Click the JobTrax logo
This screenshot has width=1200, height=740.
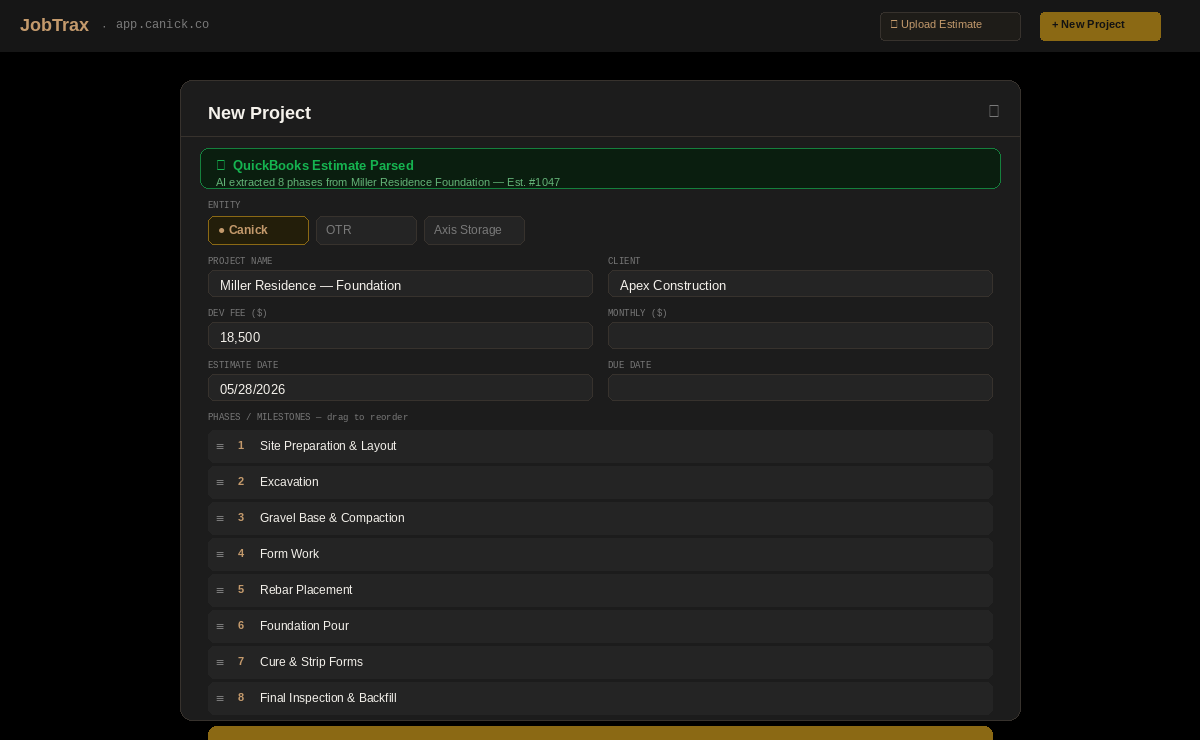(x=54, y=25)
